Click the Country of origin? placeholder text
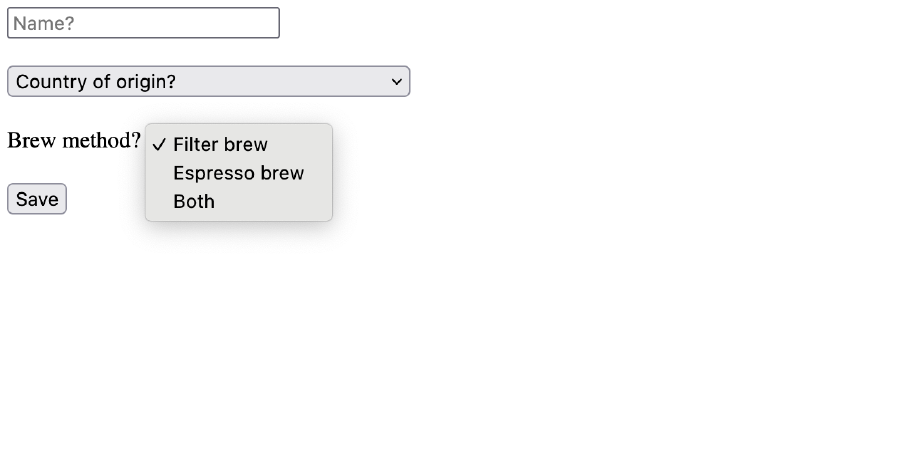905x463 pixels. 96,82
